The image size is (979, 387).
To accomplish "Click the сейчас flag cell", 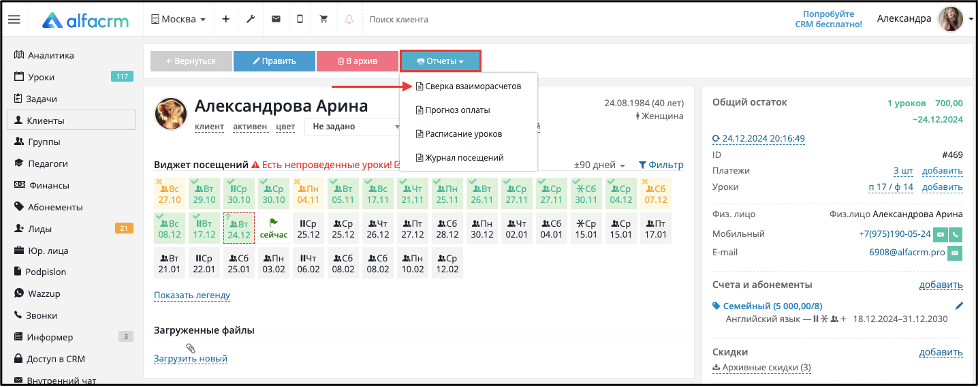I will coord(273,228).
